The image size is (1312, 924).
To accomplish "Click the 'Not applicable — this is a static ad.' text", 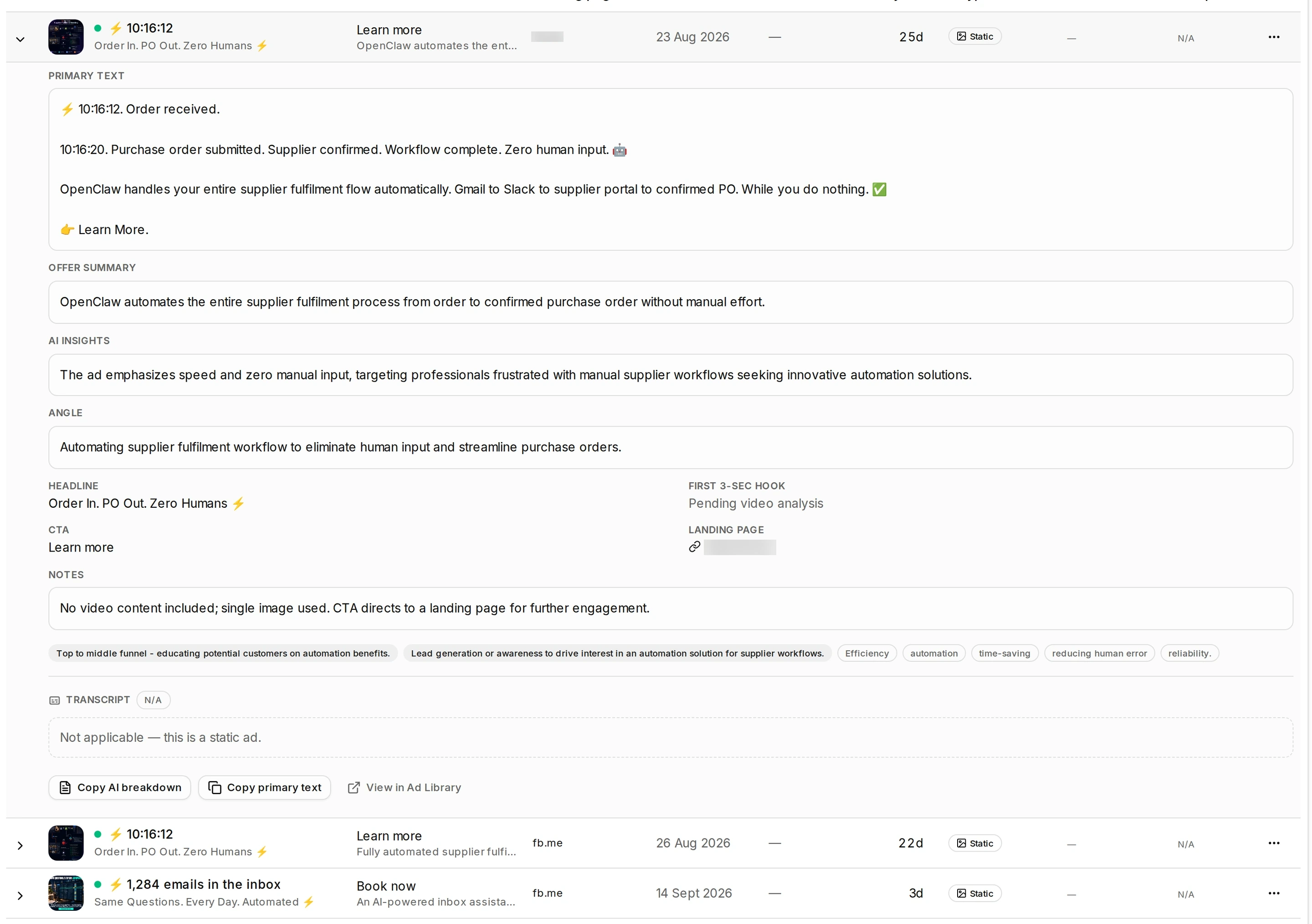I will click(x=160, y=737).
